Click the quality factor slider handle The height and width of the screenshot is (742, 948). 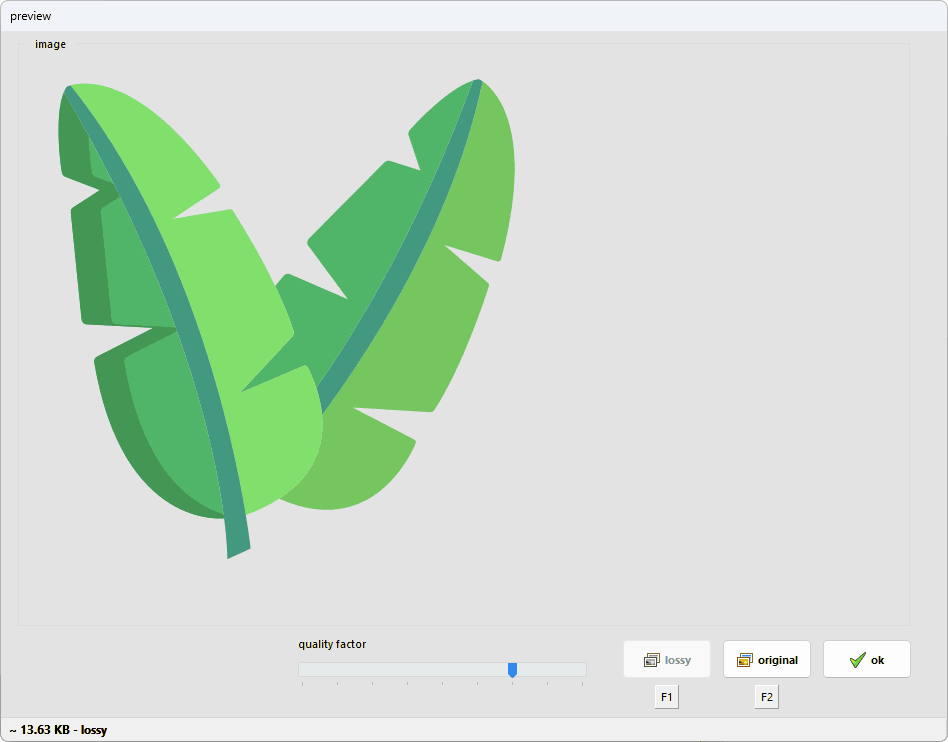point(512,670)
